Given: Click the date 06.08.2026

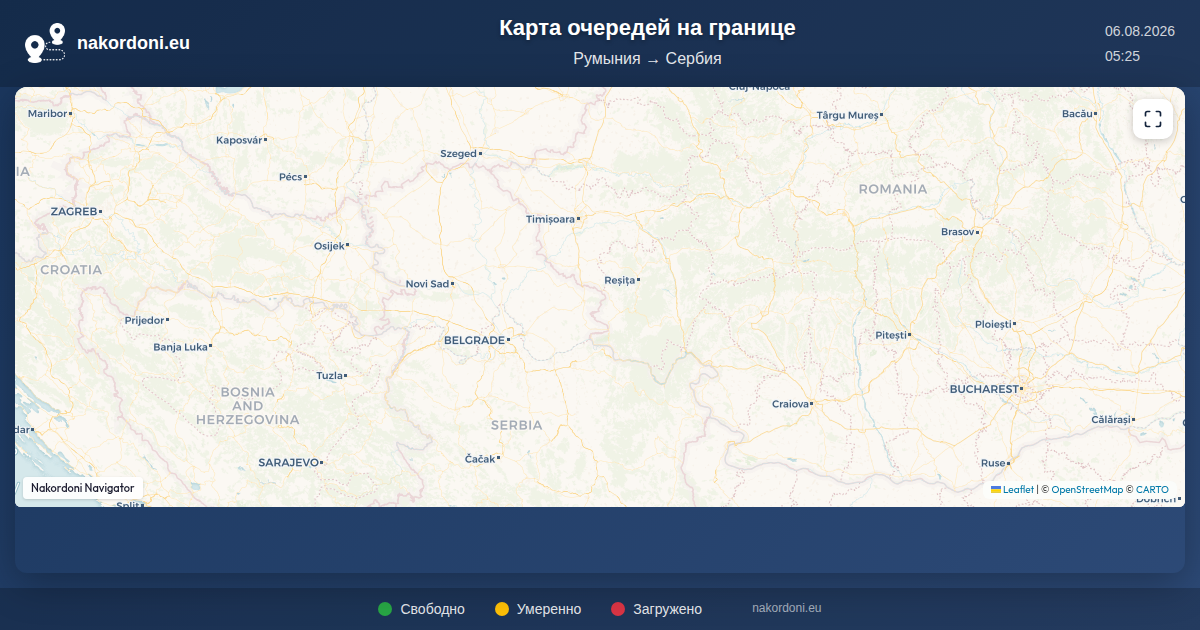Looking at the screenshot, I should coord(1139,31).
